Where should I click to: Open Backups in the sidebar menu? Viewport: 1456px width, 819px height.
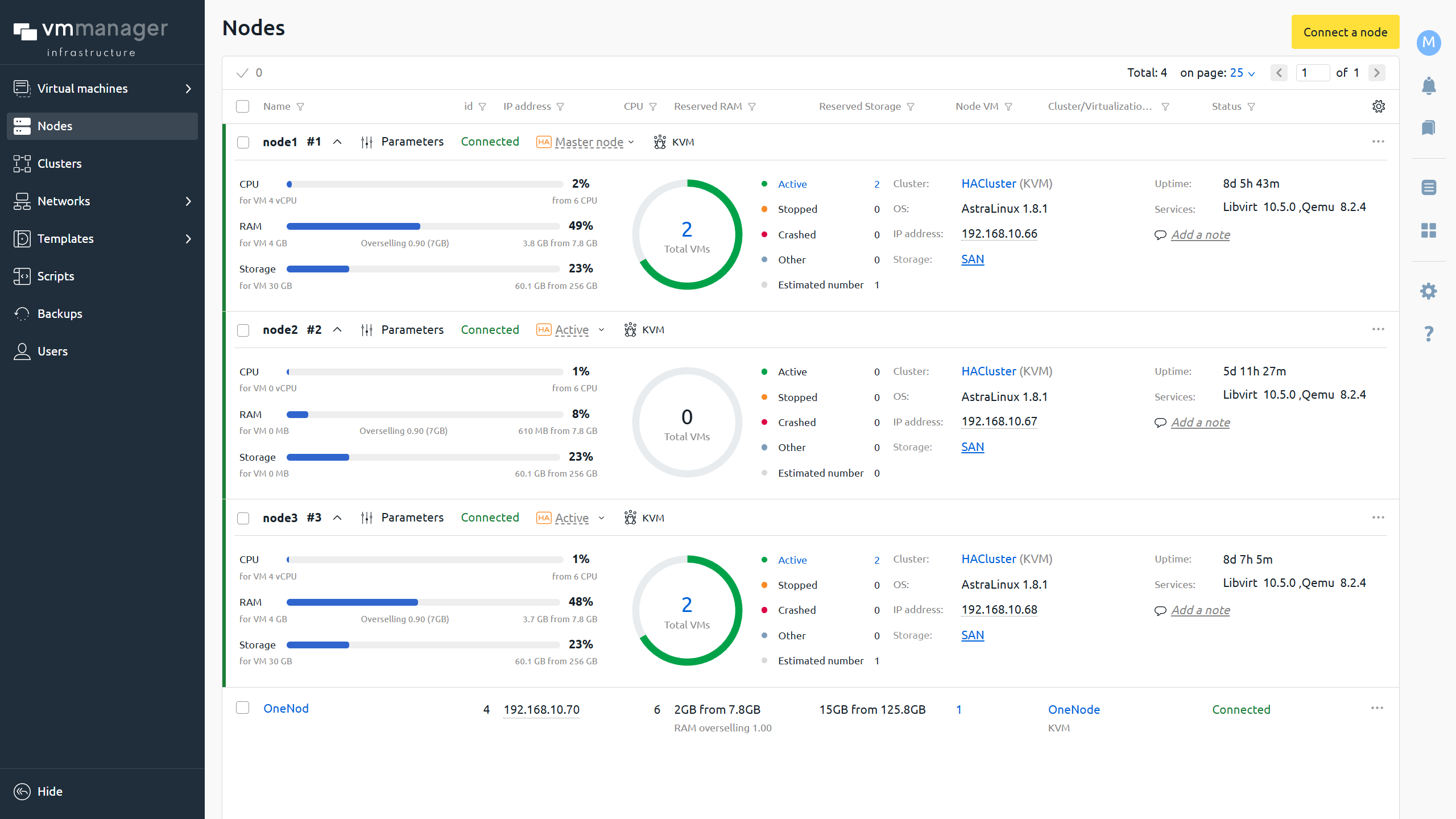[60, 314]
